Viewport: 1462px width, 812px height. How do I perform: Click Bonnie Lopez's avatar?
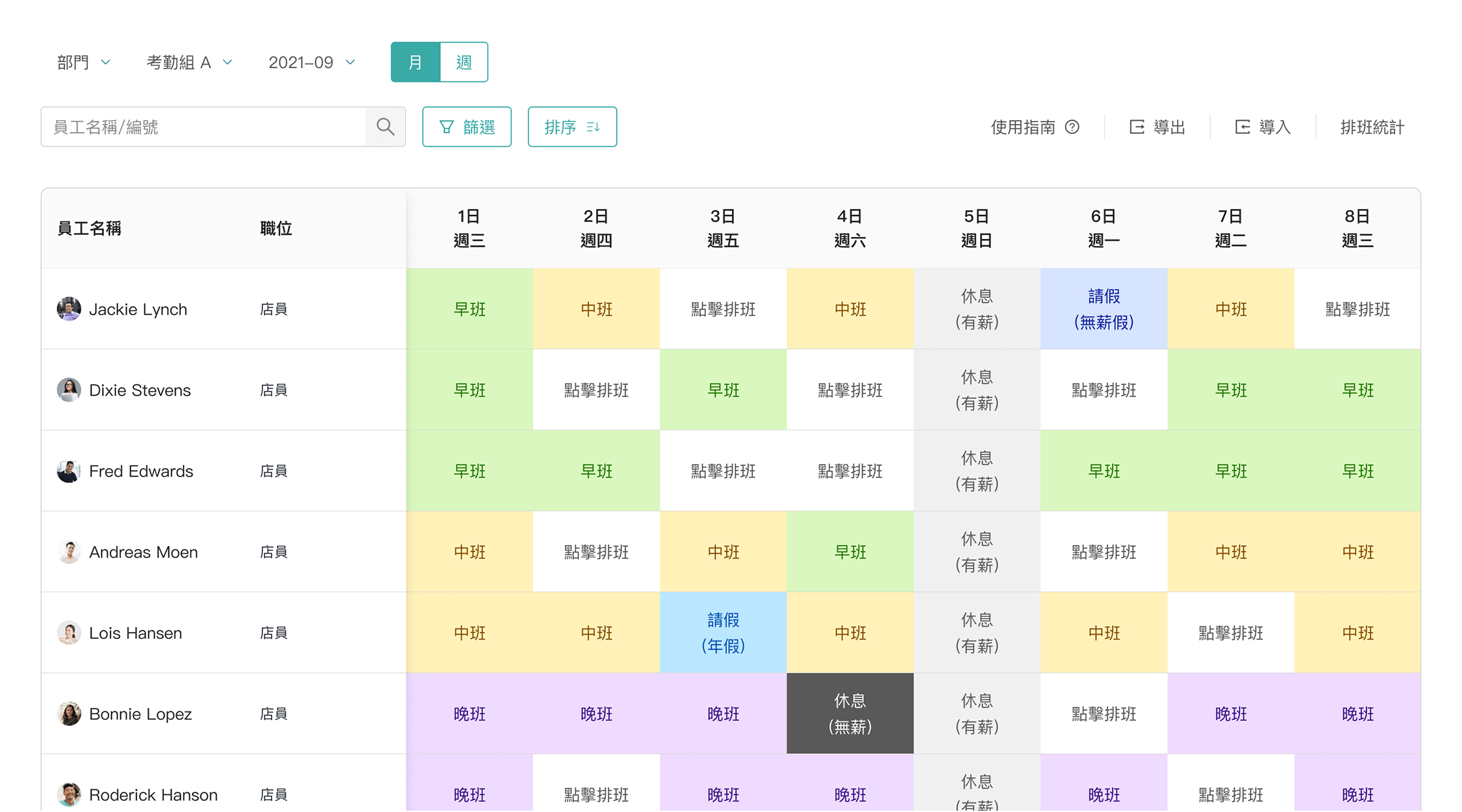point(69,713)
